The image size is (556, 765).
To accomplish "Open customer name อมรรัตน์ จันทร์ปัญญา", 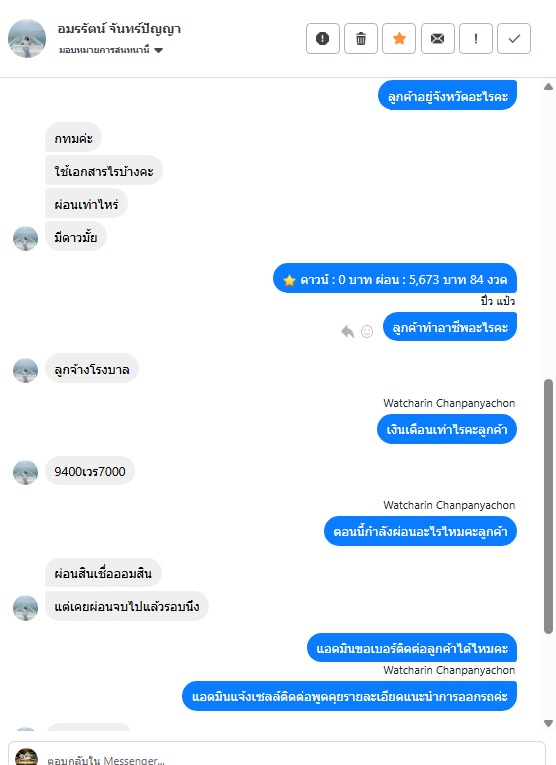I will pyautogui.click(x=119, y=29).
